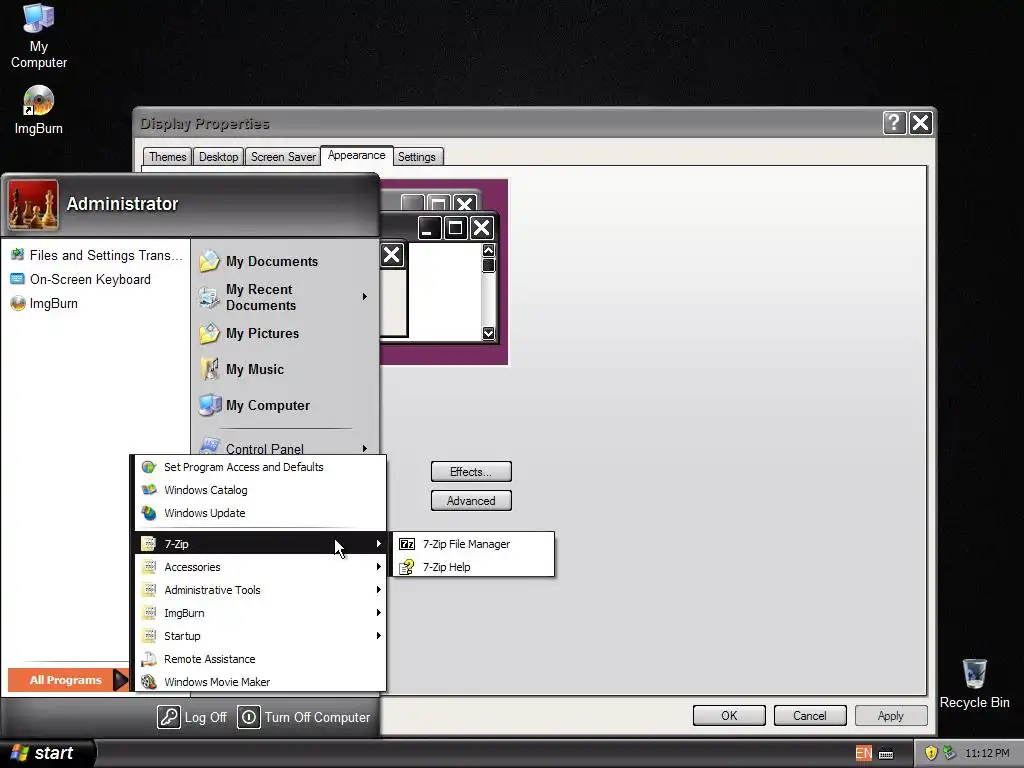Select the Appearance tab
This screenshot has width=1024, height=768.
(x=357, y=155)
